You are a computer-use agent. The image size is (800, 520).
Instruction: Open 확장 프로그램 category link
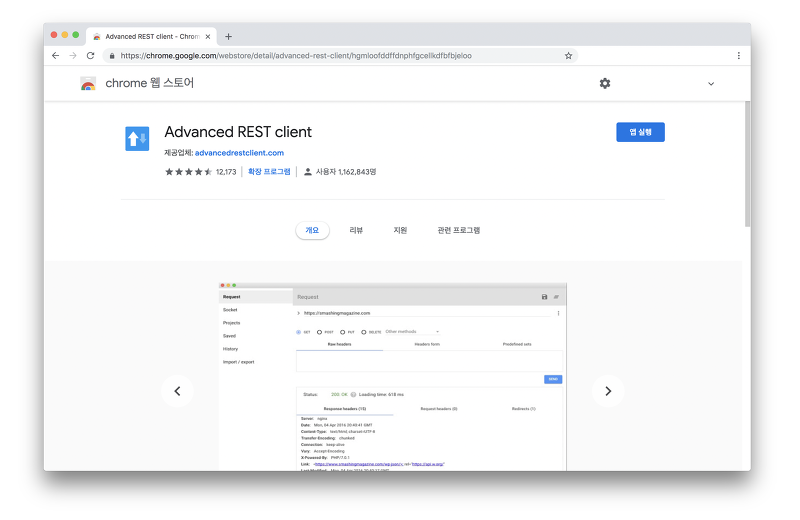(x=269, y=171)
